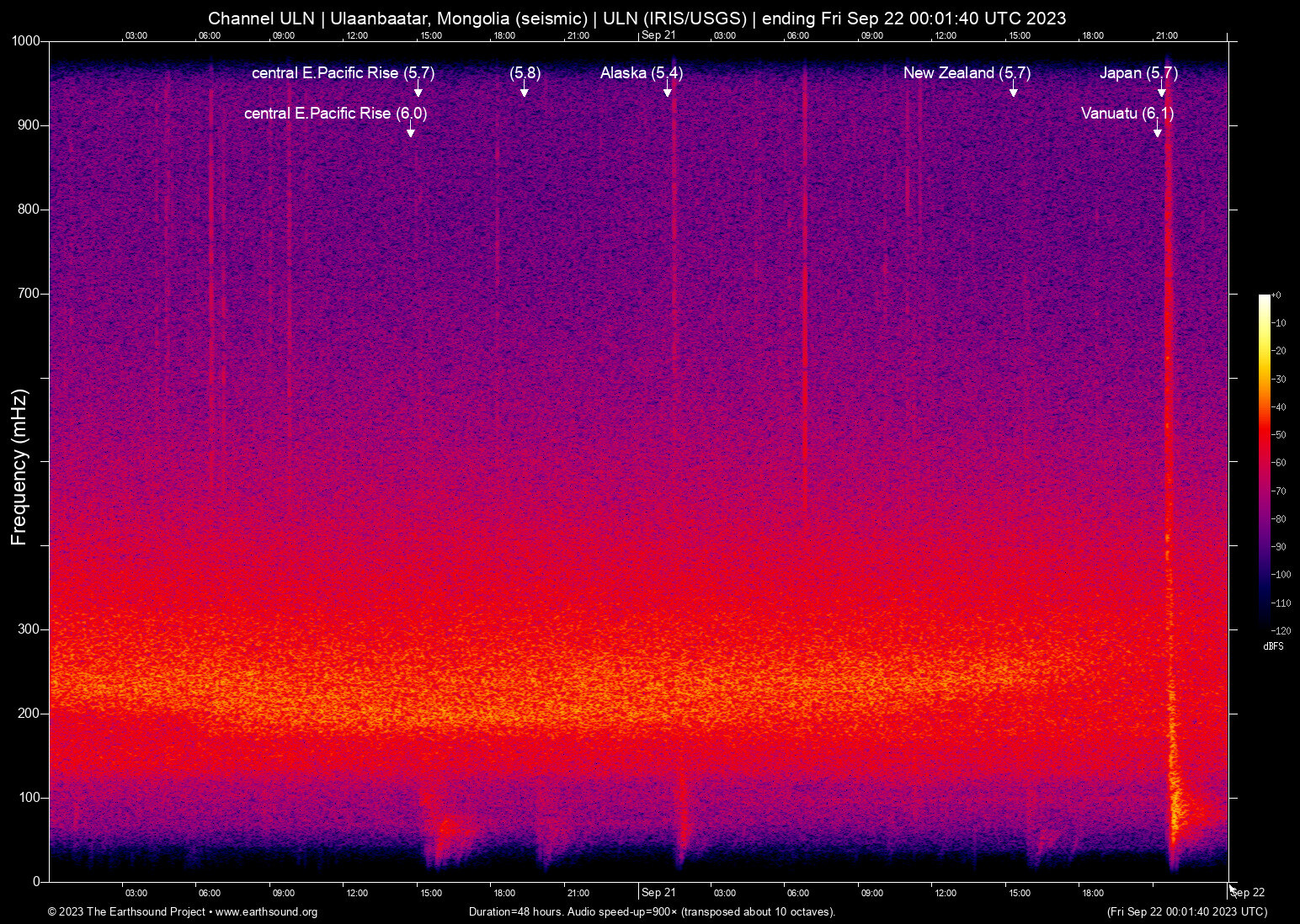The width and height of the screenshot is (1300, 924).
Task: Select the Duration=48 hours footer text
Action: (652, 912)
